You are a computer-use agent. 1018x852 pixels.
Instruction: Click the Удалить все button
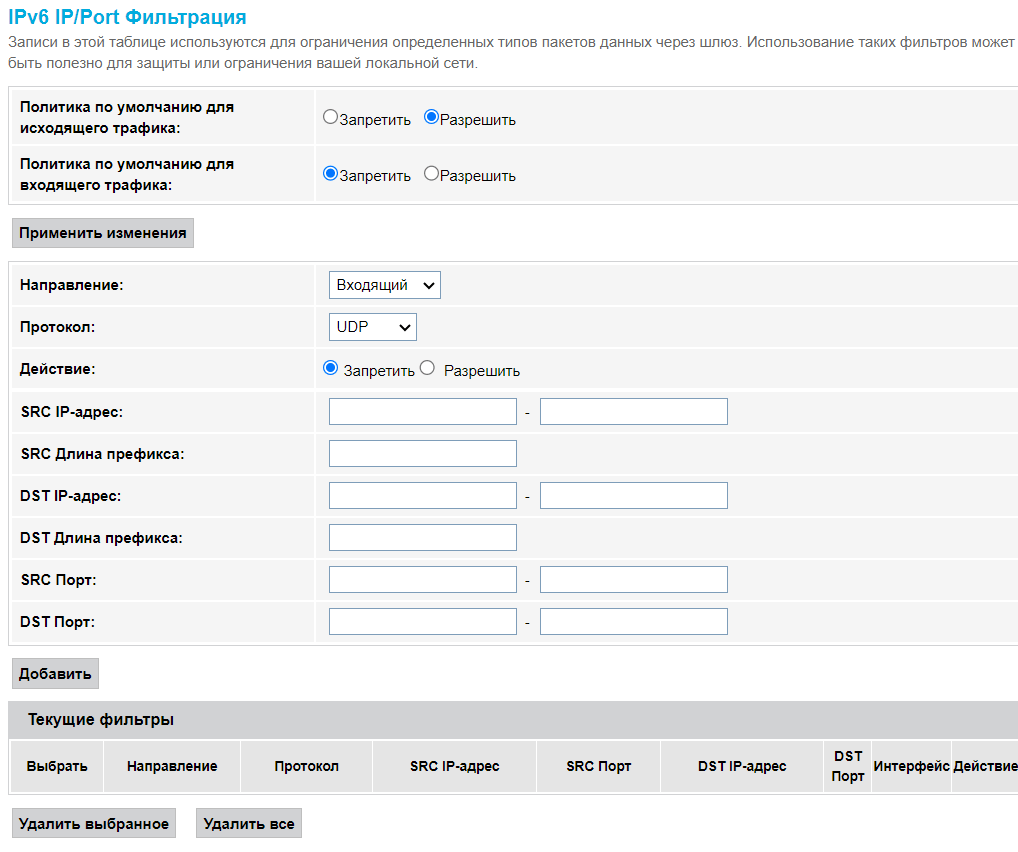tap(248, 824)
